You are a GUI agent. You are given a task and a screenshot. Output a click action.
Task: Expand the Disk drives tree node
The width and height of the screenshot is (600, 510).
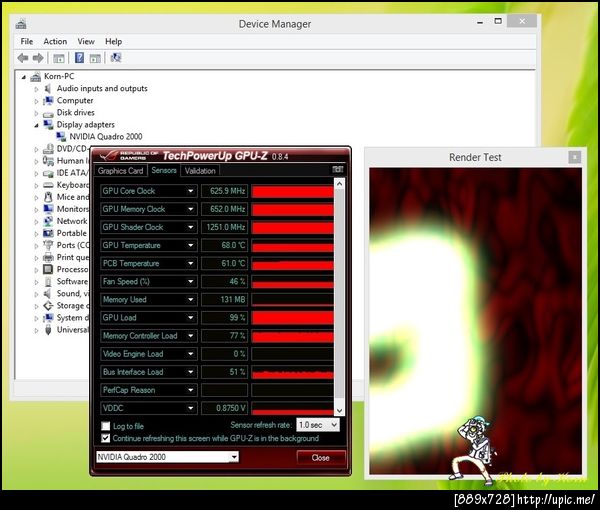36,113
